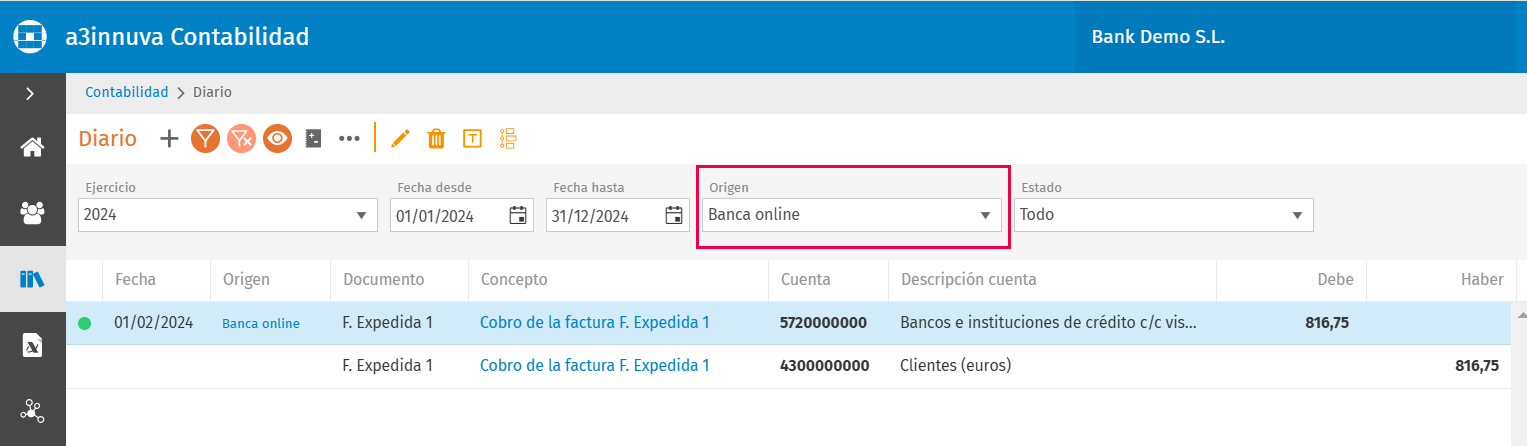Screen dimensions: 1527x446
Task: Click the Haber amount 816,75
Action: pyautogui.click(x=1477, y=366)
